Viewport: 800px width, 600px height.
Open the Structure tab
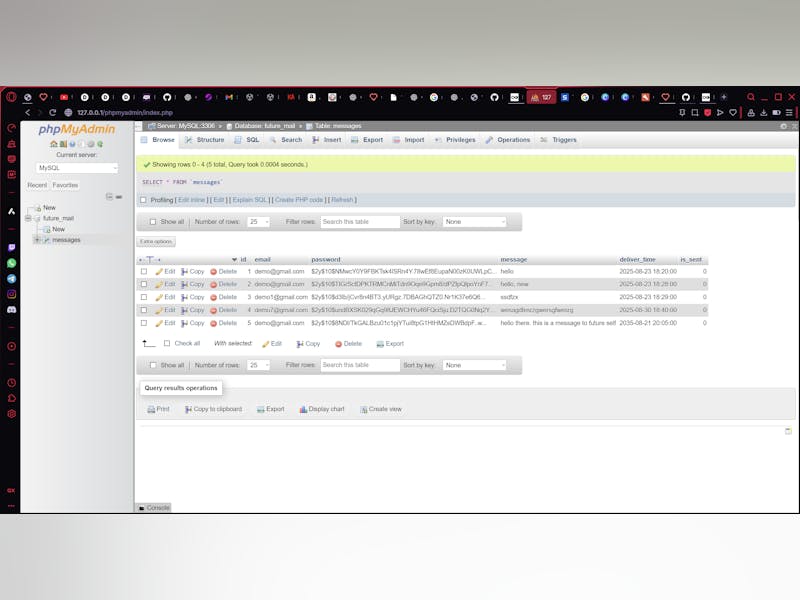[205, 140]
